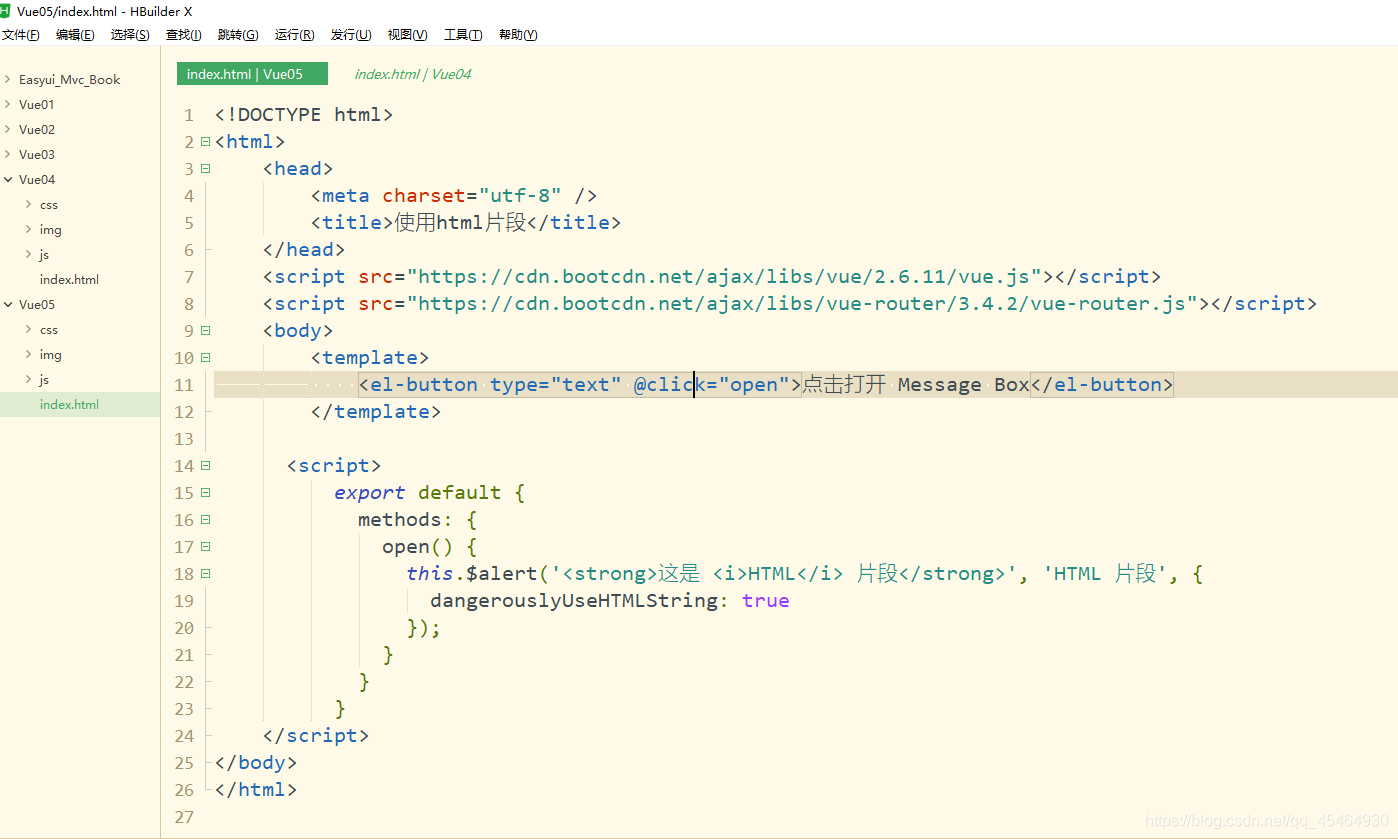The image size is (1398, 839).
Task: Click the closing </body> tag
Action: coord(256,763)
